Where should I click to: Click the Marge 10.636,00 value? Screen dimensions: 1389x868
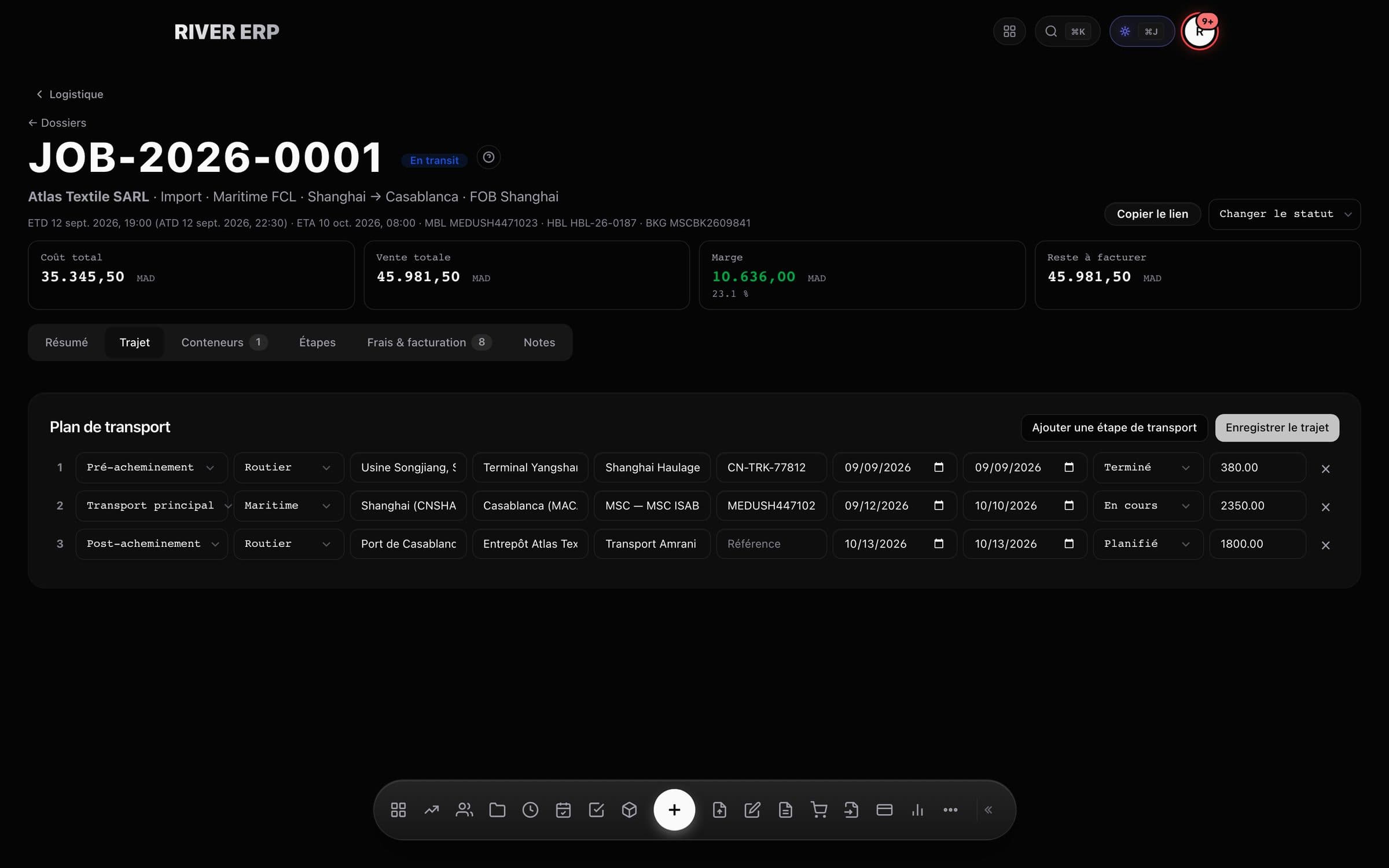(x=754, y=277)
